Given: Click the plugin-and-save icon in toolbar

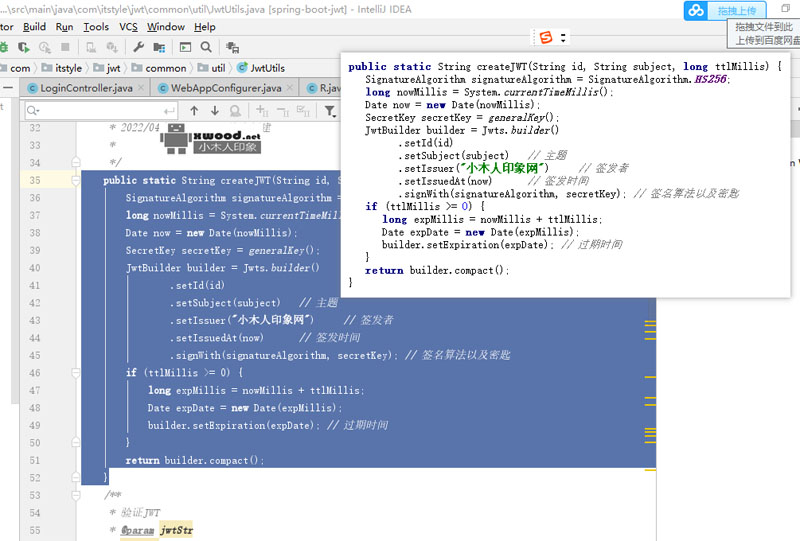Looking at the screenshot, I should (232, 47).
